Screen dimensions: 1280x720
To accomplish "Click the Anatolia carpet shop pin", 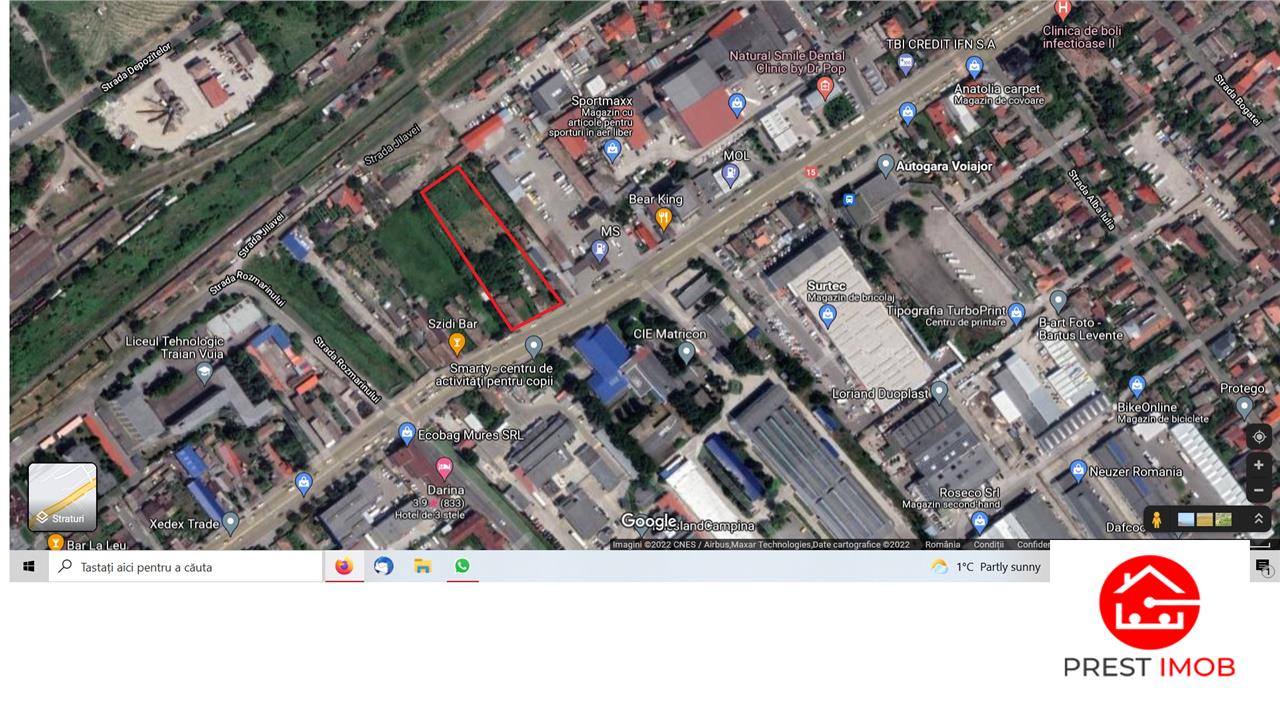I will [975, 68].
